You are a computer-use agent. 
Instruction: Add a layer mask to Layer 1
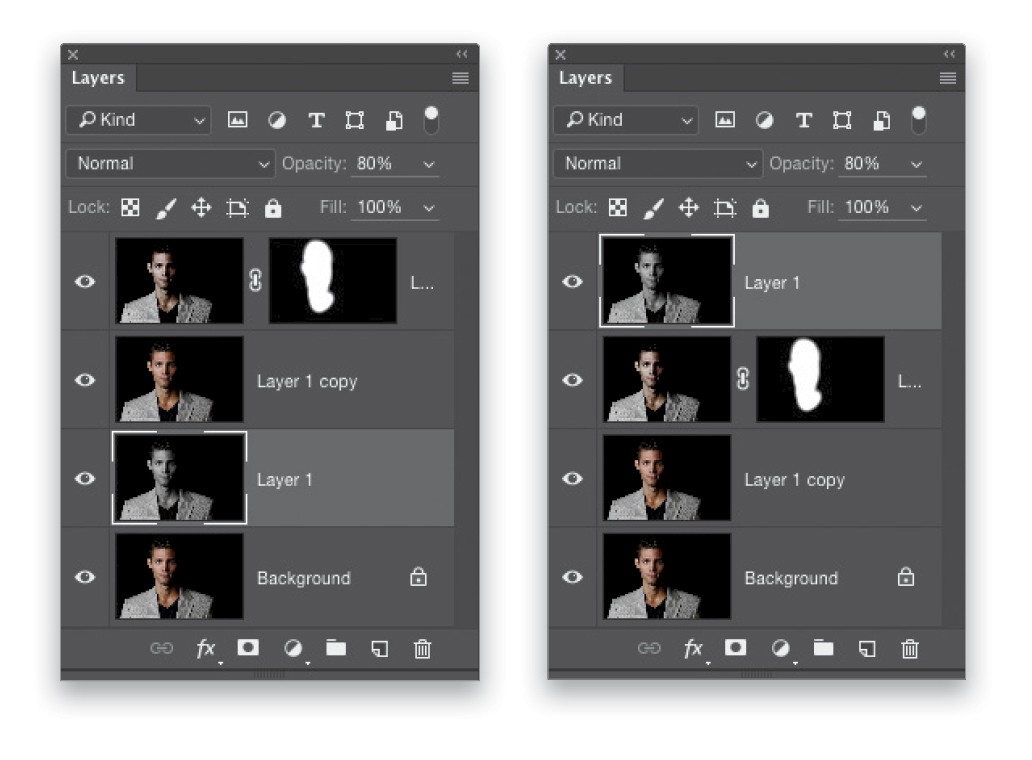click(x=248, y=649)
